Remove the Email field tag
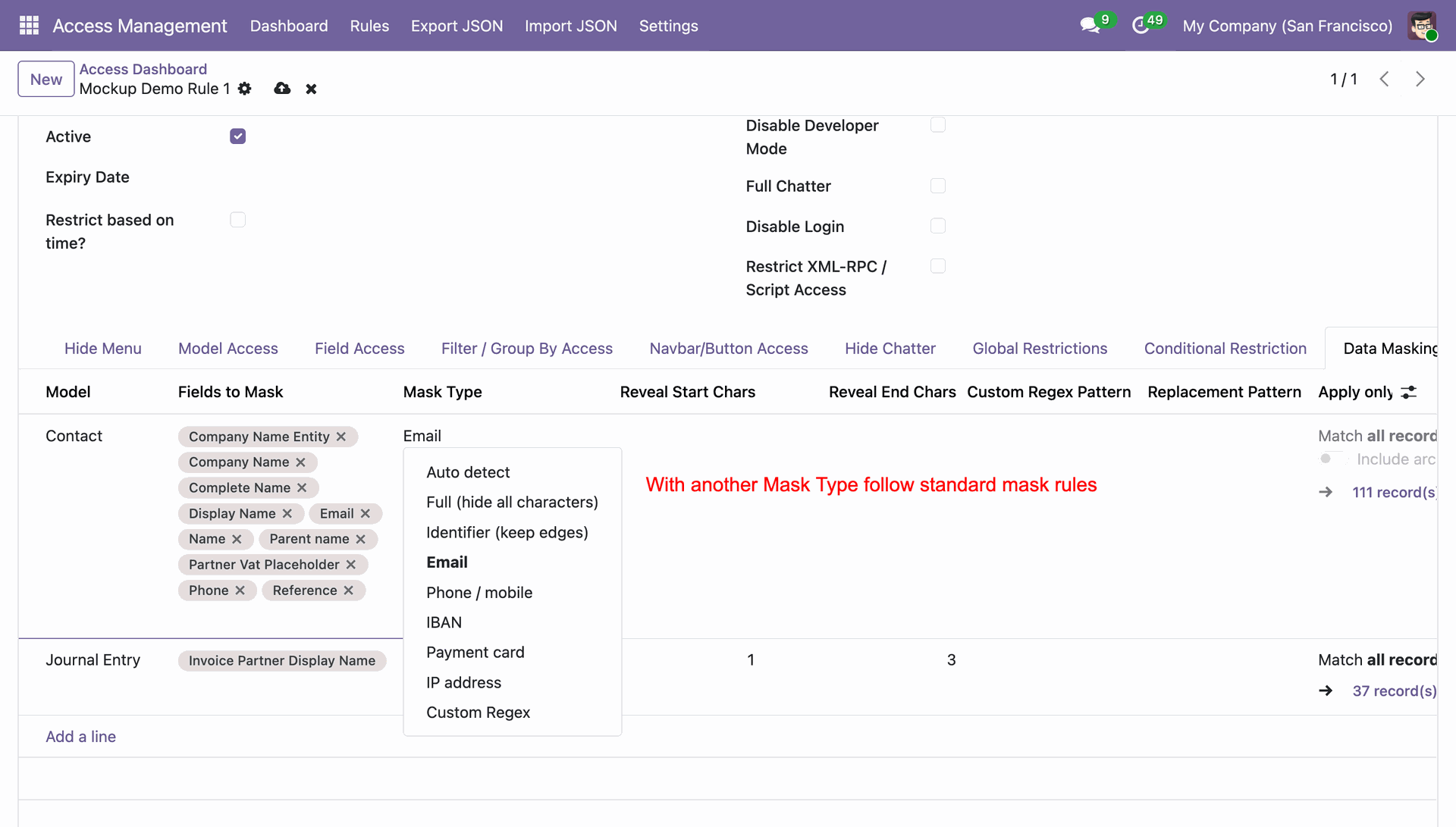1456x827 pixels. tap(366, 513)
